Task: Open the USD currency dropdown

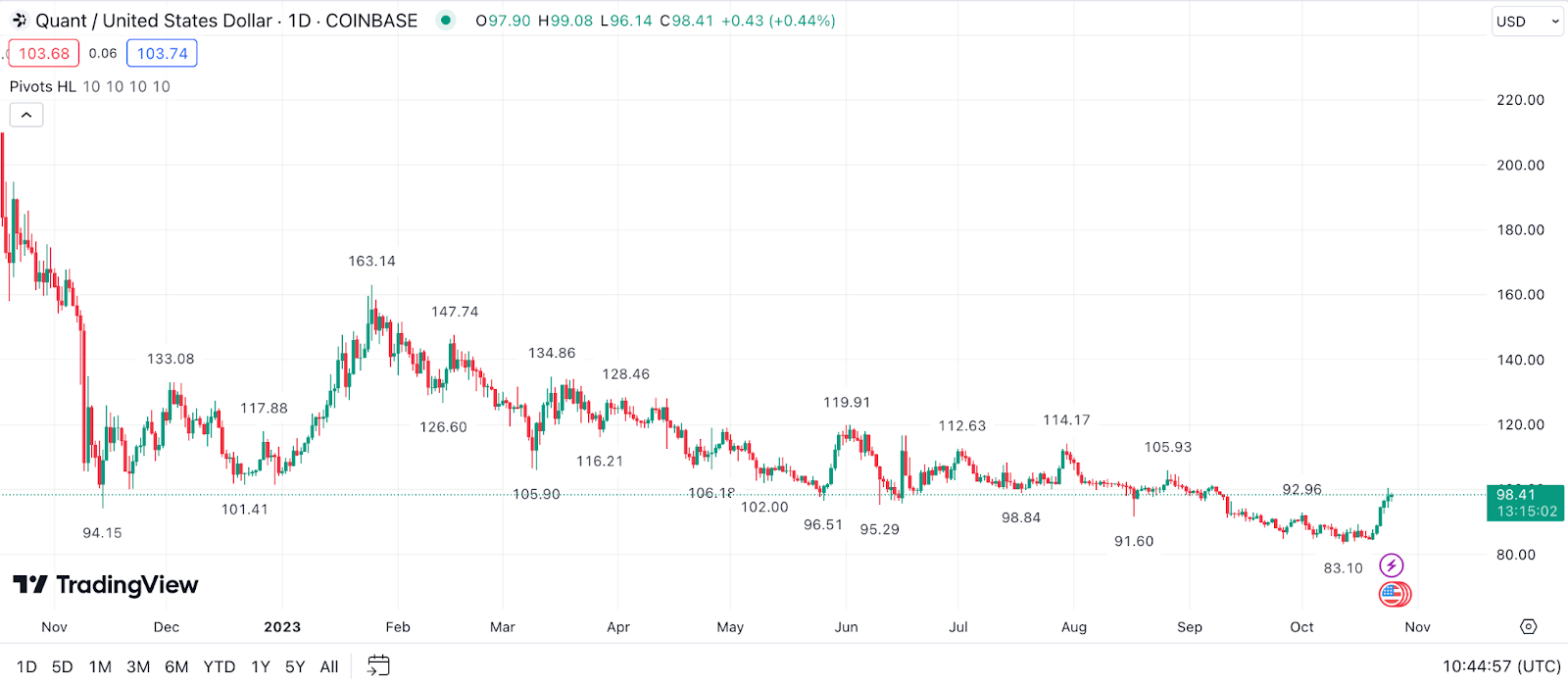Action: (1528, 22)
